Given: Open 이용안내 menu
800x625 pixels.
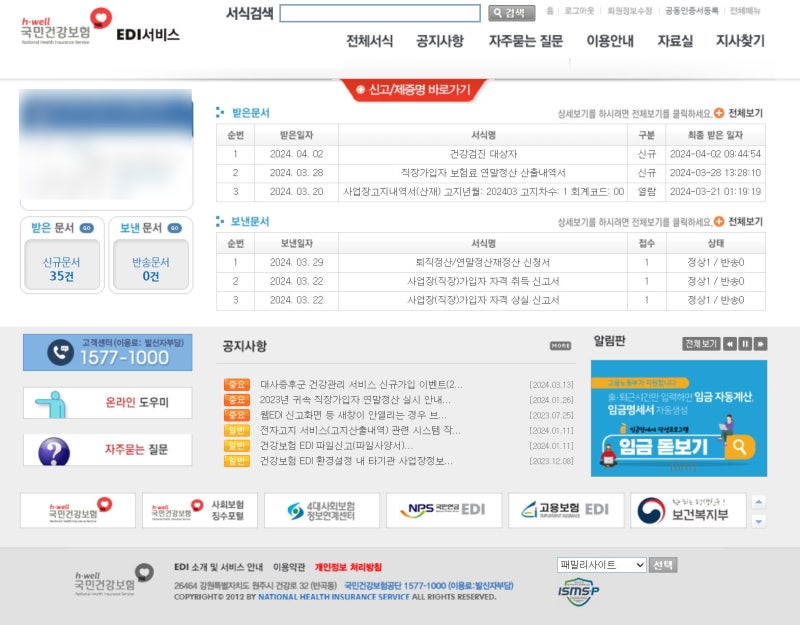Looking at the screenshot, I should [610, 41].
